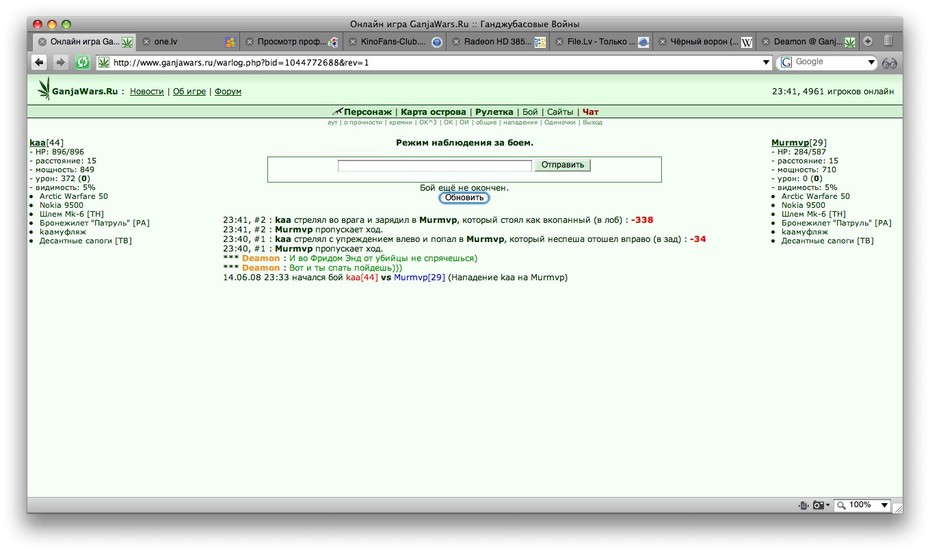Click the camera show-images icon in status bar
Image resolution: width=930 pixels, height=551 pixels.
click(x=818, y=505)
